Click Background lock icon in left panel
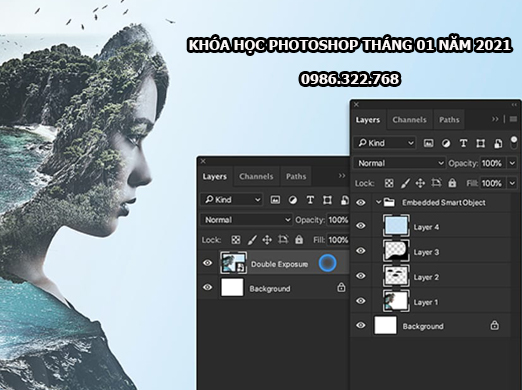Image resolution: width=522 pixels, height=390 pixels. (341, 287)
